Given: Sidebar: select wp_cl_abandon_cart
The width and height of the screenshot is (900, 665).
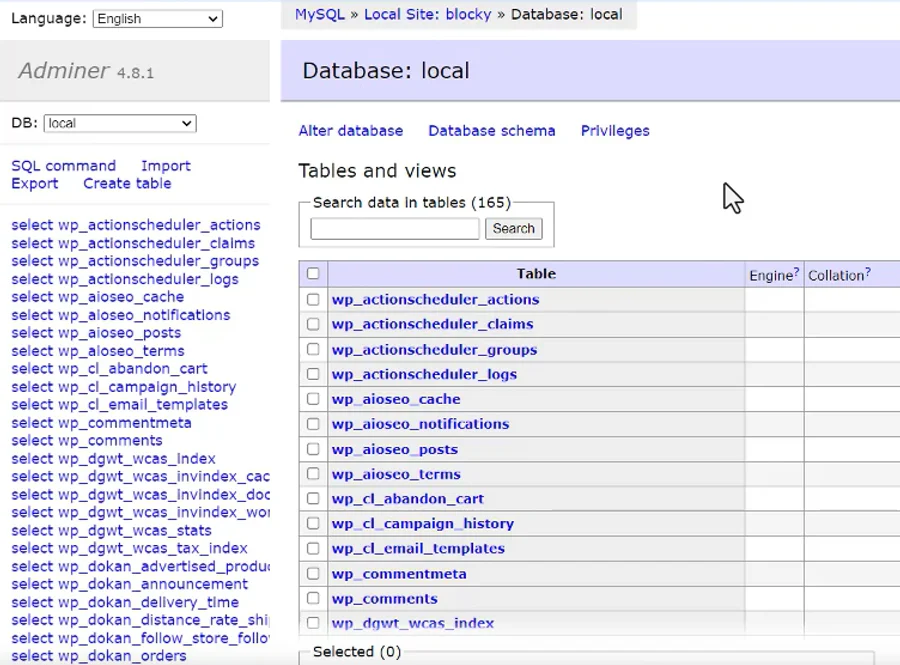Looking at the screenshot, I should [x=110, y=368].
